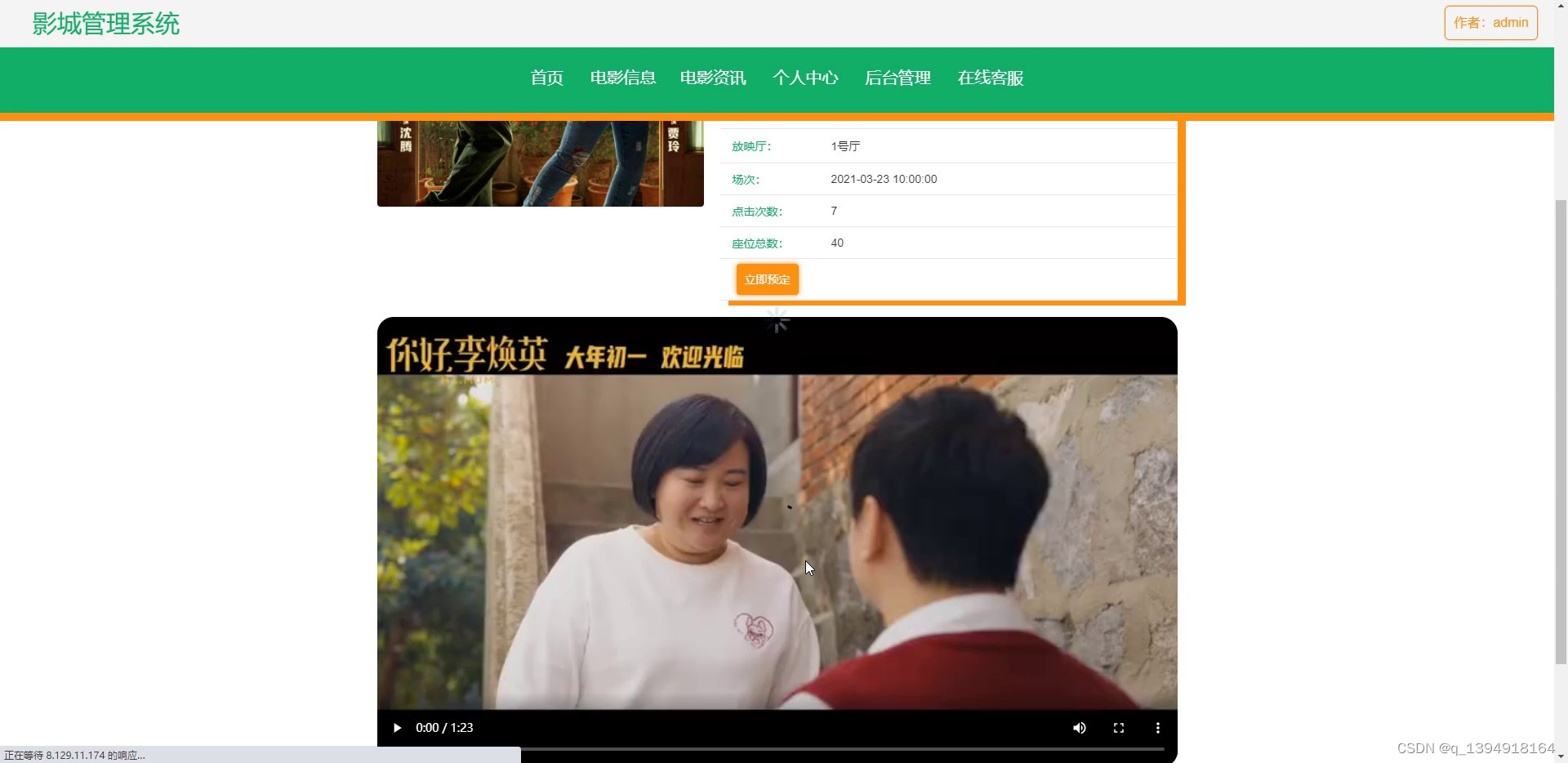The height and width of the screenshot is (763, 1568).
Task: Click the loading spinner above the video
Action: click(x=777, y=320)
